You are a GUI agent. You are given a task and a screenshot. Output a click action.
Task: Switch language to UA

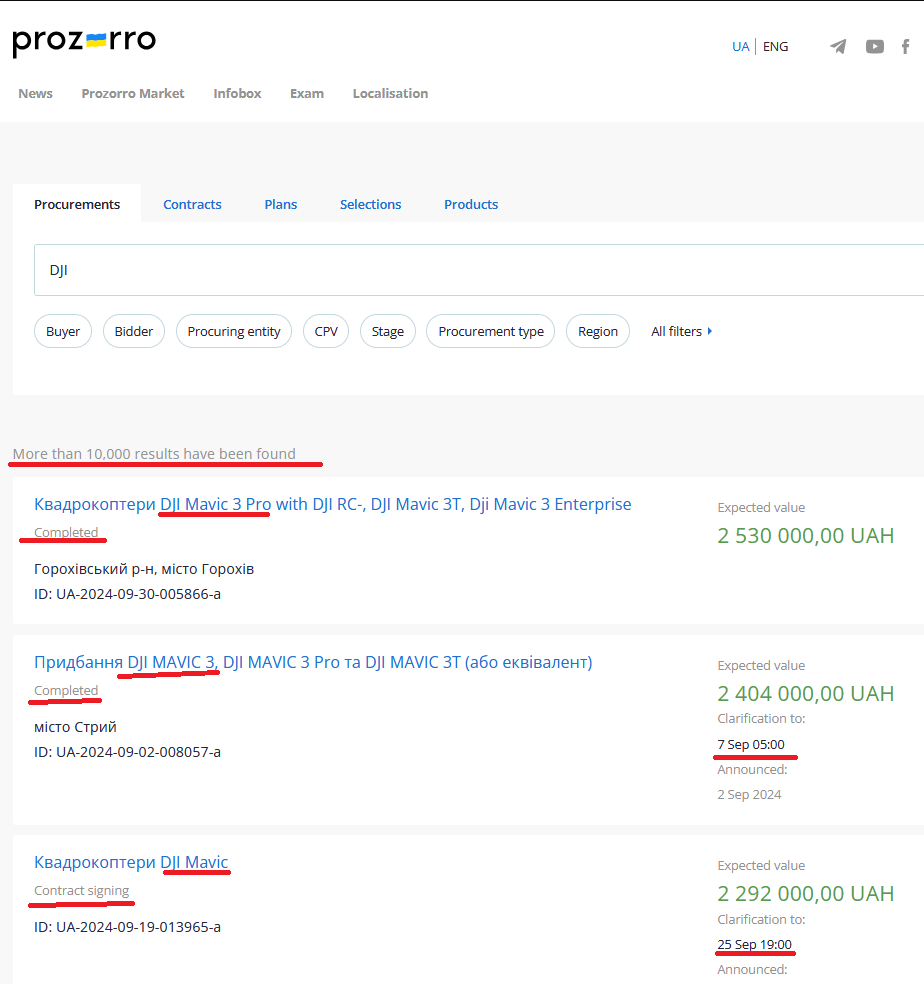point(741,46)
